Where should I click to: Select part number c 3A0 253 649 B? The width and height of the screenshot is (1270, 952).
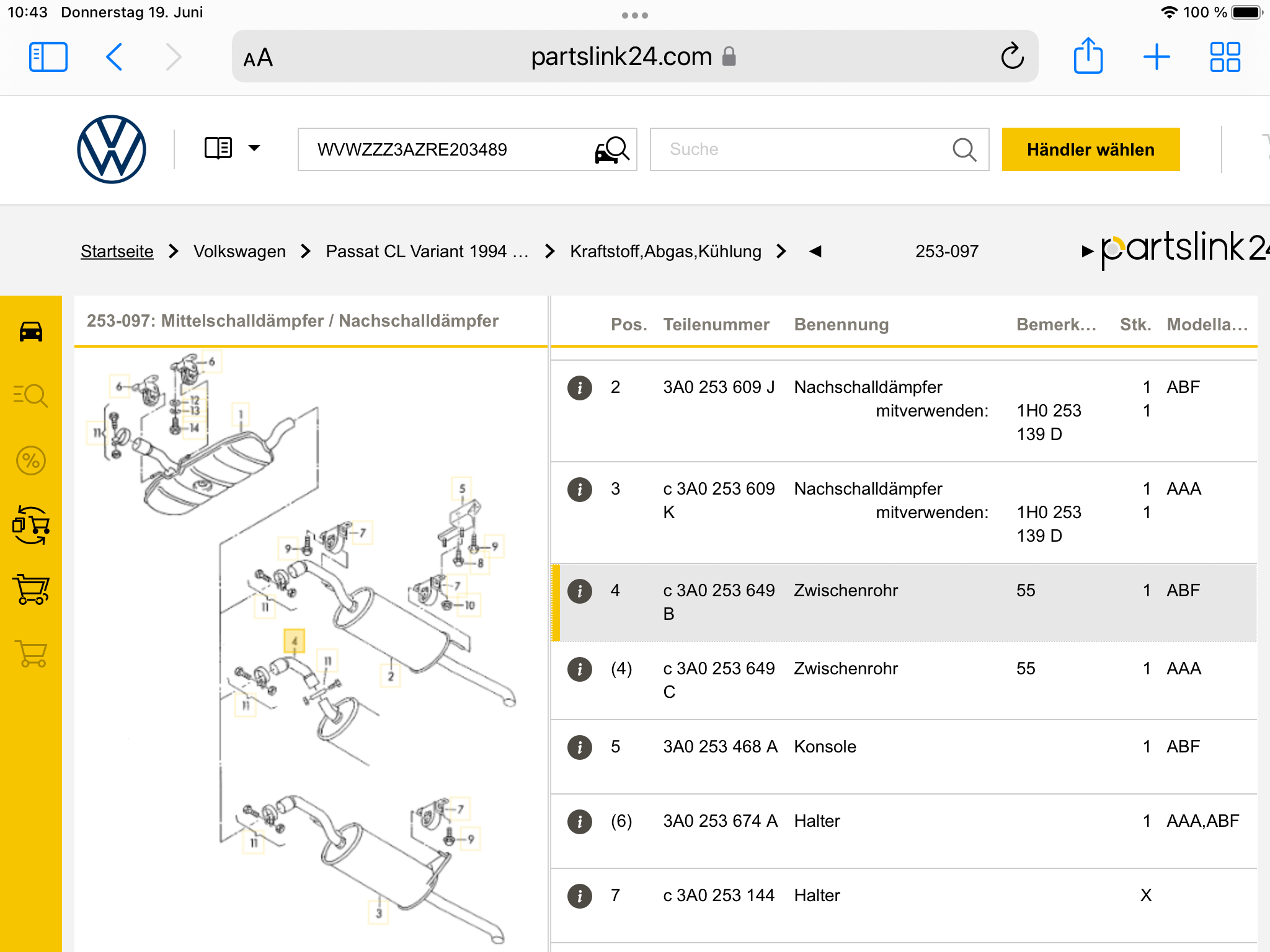(x=719, y=602)
